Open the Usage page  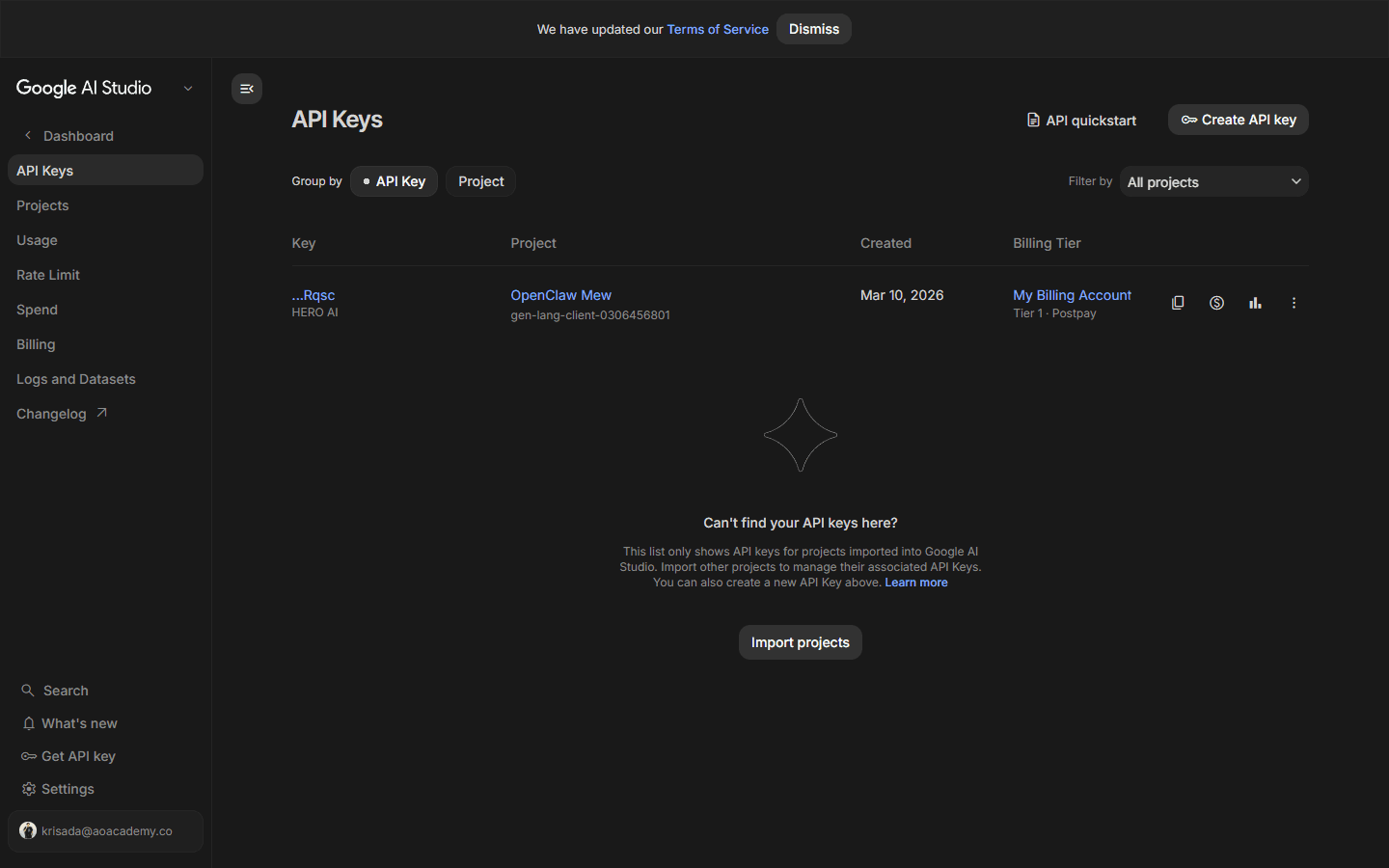[105, 240]
